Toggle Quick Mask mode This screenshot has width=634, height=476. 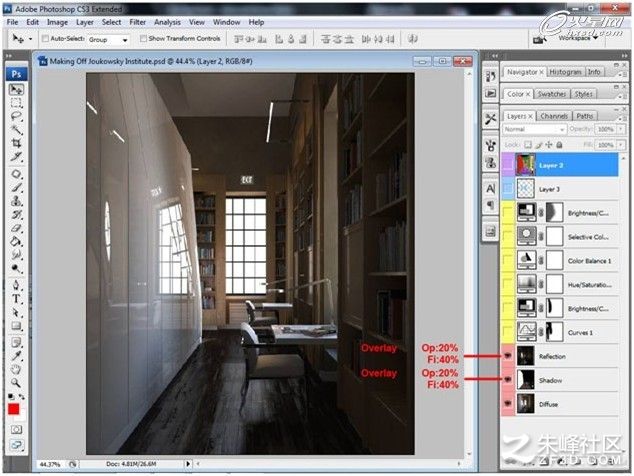16,429
